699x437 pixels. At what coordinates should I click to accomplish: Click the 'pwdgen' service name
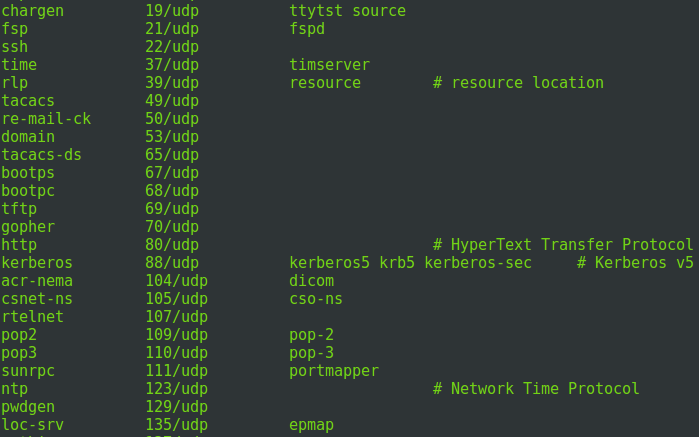click(28, 407)
